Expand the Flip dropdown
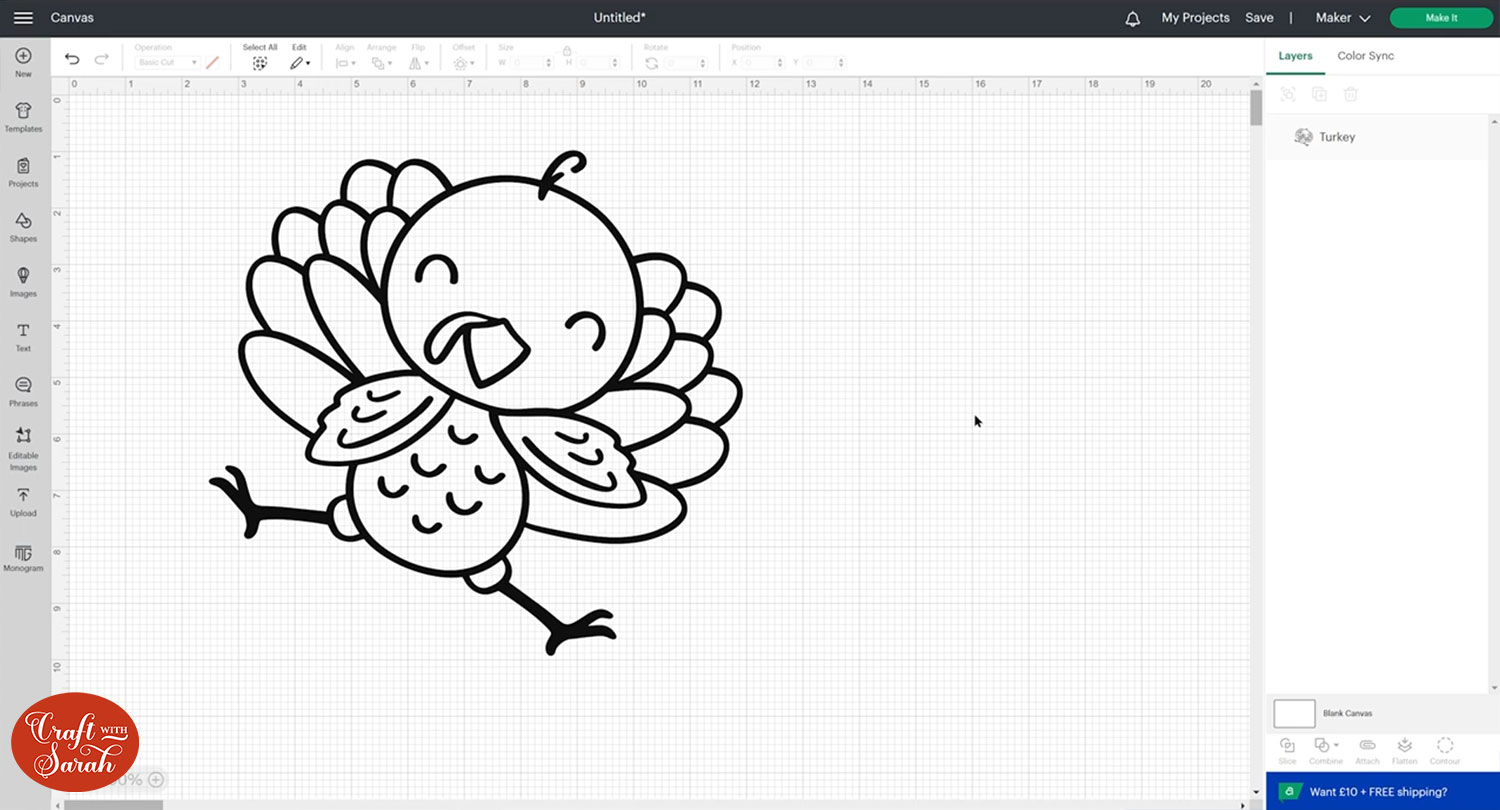Image resolution: width=1500 pixels, height=810 pixels. (x=417, y=63)
